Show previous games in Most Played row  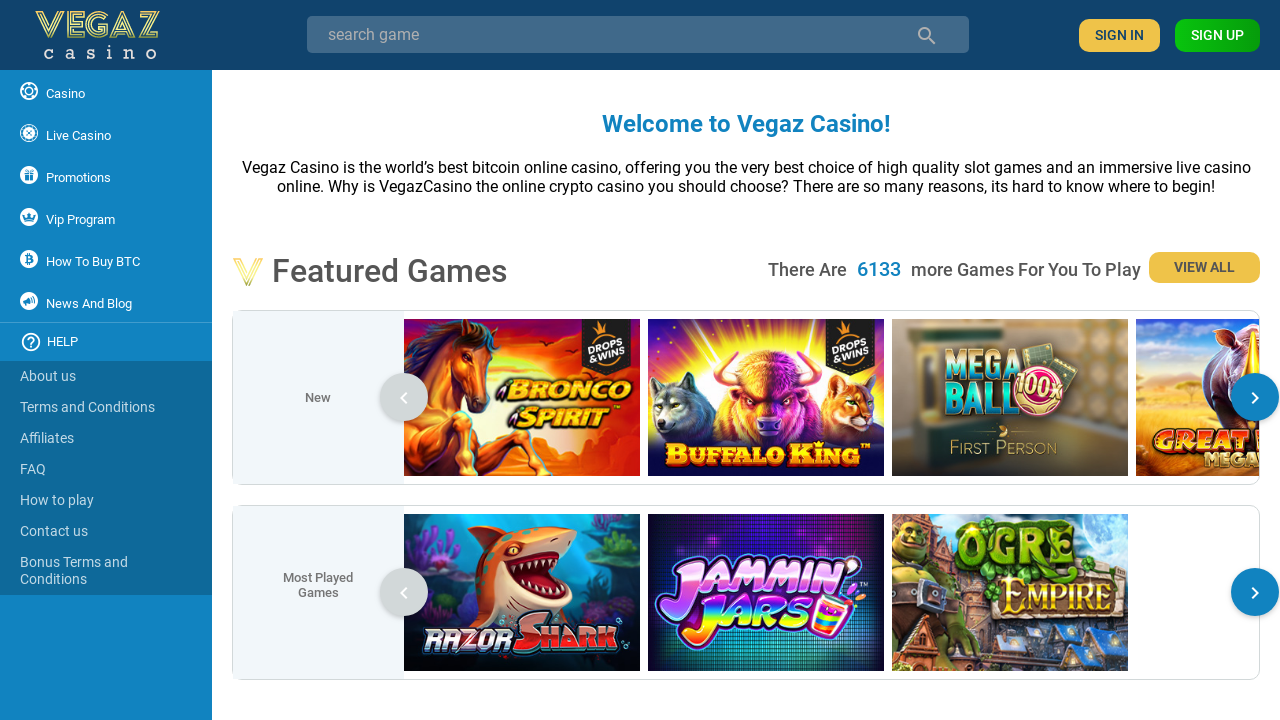pyautogui.click(x=404, y=593)
